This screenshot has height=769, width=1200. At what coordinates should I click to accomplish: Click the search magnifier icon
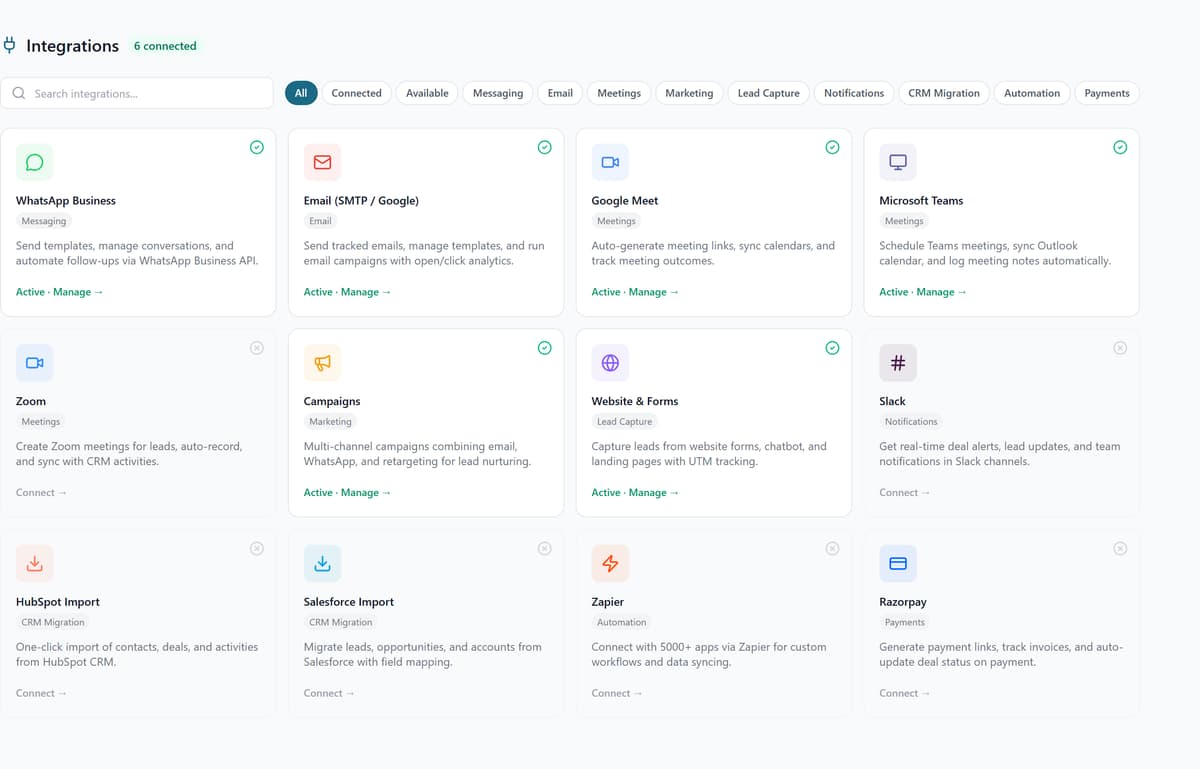pyautogui.click(x=19, y=93)
